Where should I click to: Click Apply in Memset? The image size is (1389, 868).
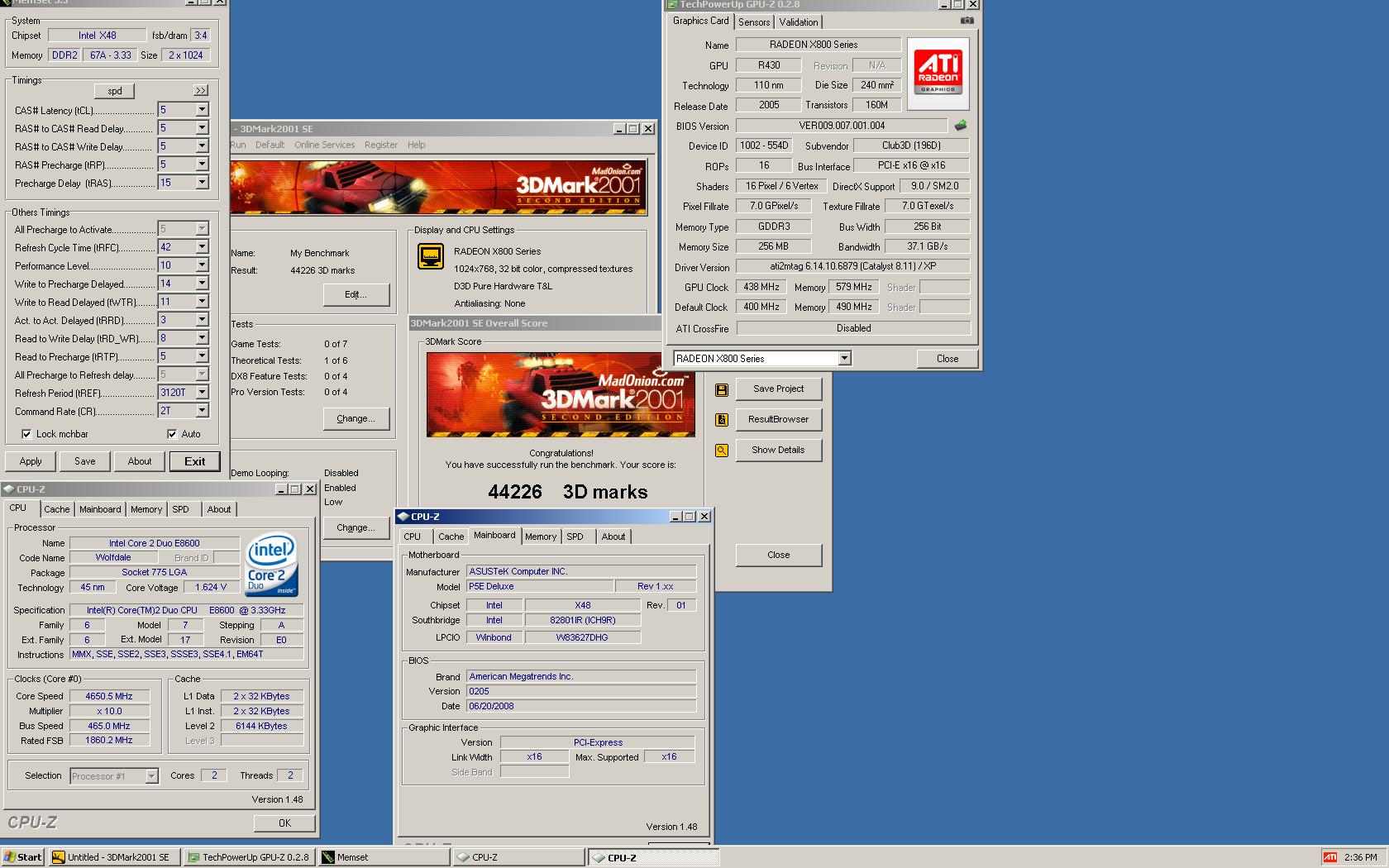click(31, 461)
